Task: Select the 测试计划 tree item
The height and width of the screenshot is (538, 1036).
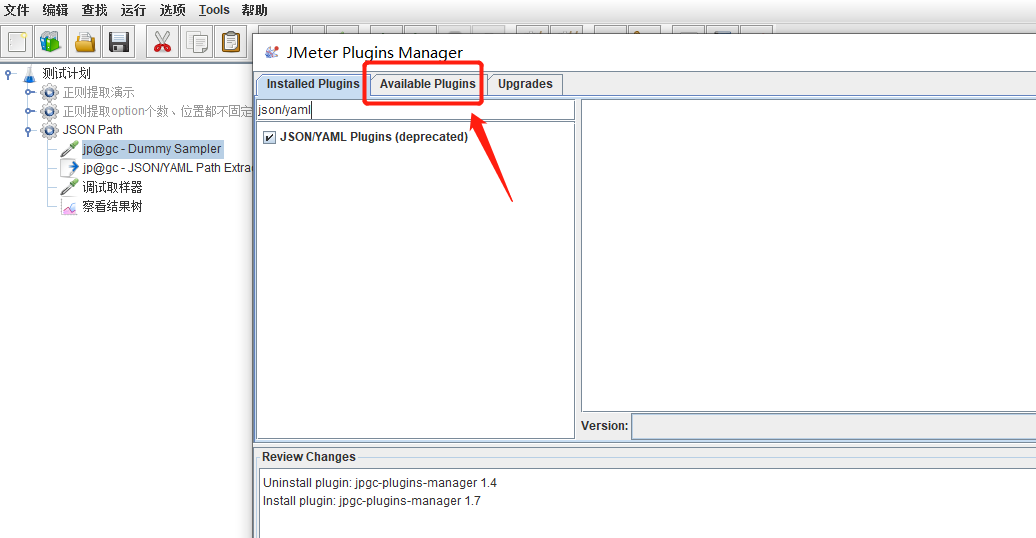Action: click(67, 73)
